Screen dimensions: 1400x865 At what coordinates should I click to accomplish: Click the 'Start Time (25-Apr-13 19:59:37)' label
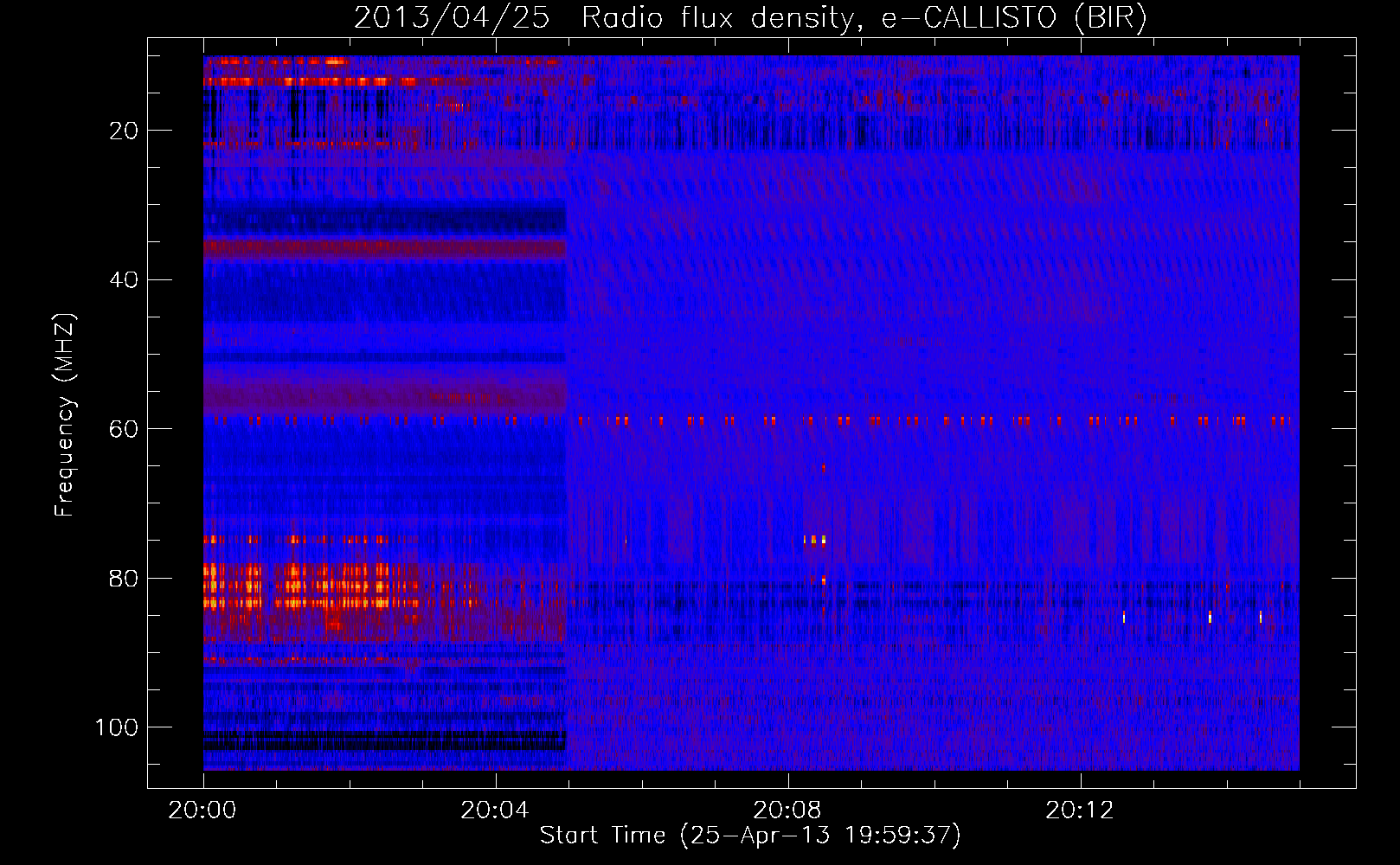click(x=750, y=836)
